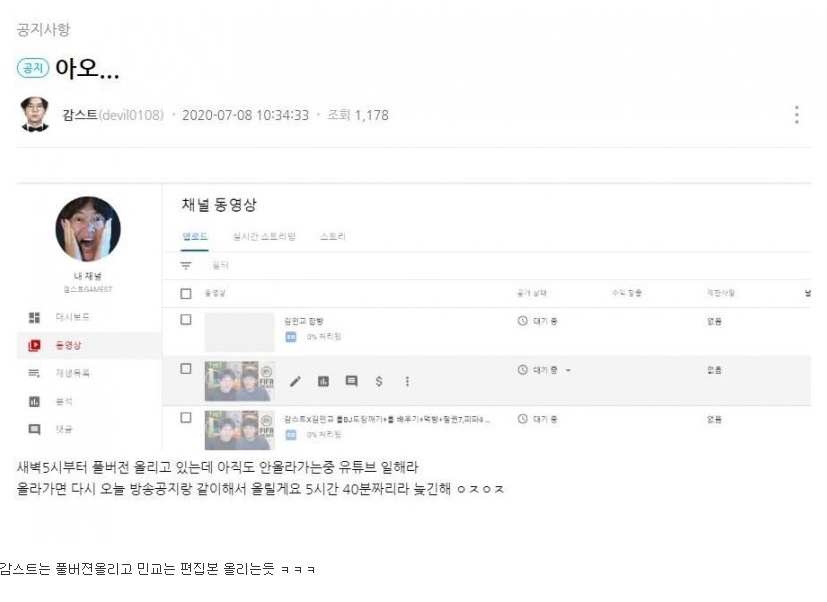Screen dimensions: 827x602
Task: Click the third video's FIFA thumbnail
Action: (x=239, y=430)
